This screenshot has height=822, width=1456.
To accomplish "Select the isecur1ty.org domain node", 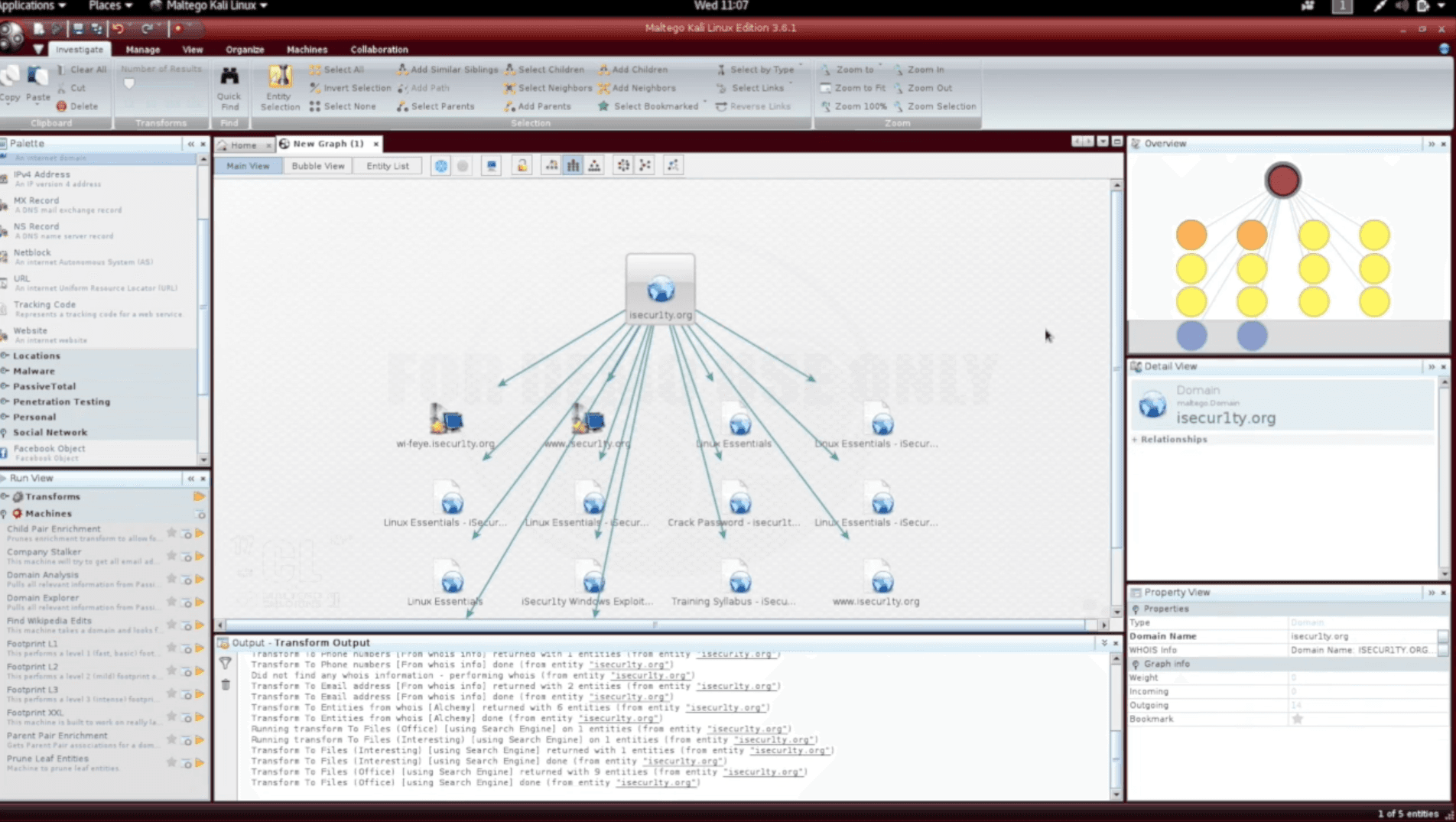I will pyautogui.click(x=660, y=291).
